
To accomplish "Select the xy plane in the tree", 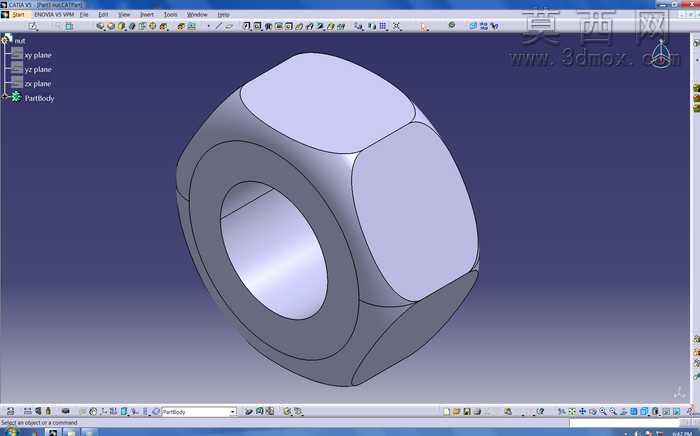I will point(38,55).
